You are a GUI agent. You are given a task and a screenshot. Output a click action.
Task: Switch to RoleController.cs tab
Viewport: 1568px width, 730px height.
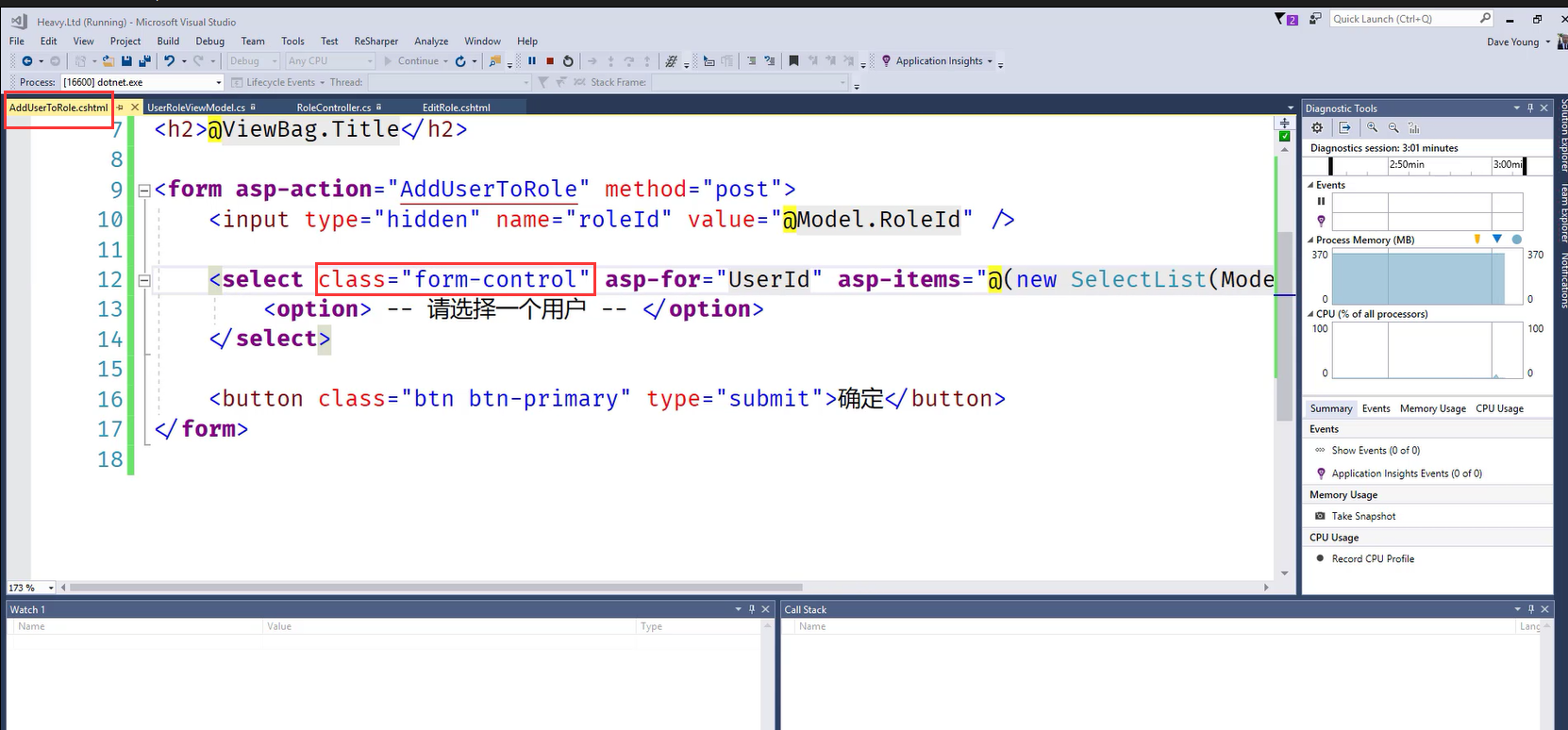(333, 108)
